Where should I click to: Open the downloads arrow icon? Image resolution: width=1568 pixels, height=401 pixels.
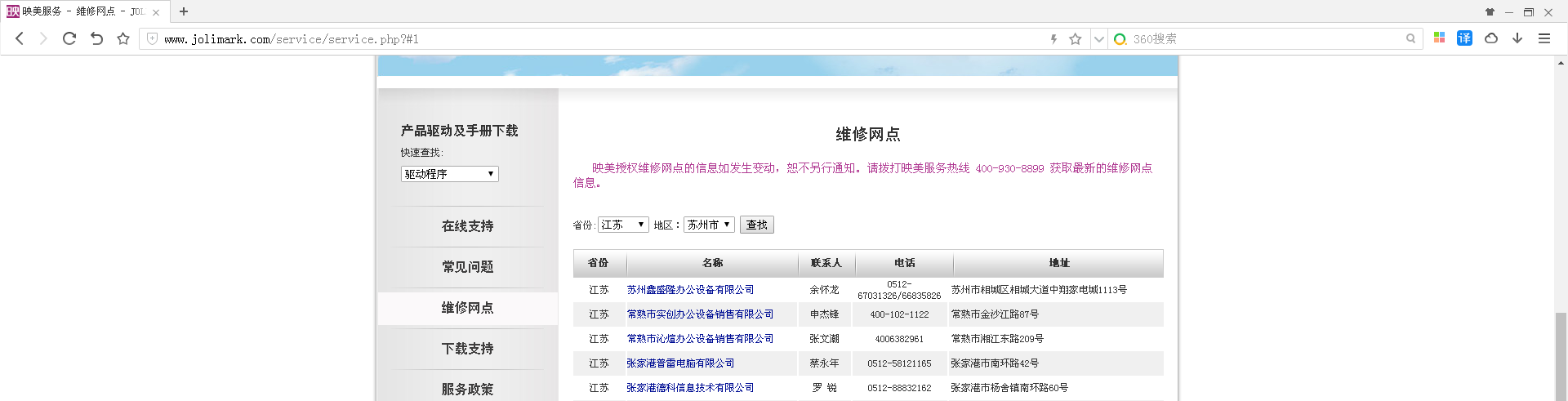1517,38
